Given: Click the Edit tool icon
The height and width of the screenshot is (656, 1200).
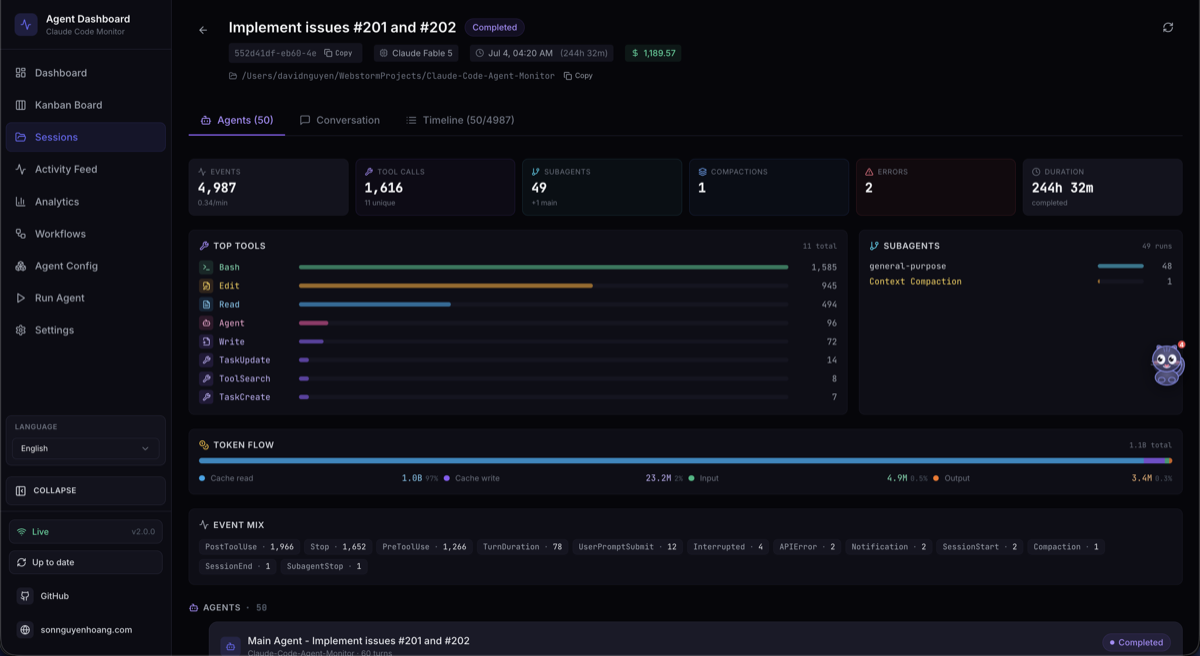Looking at the screenshot, I should pyautogui.click(x=206, y=286).
